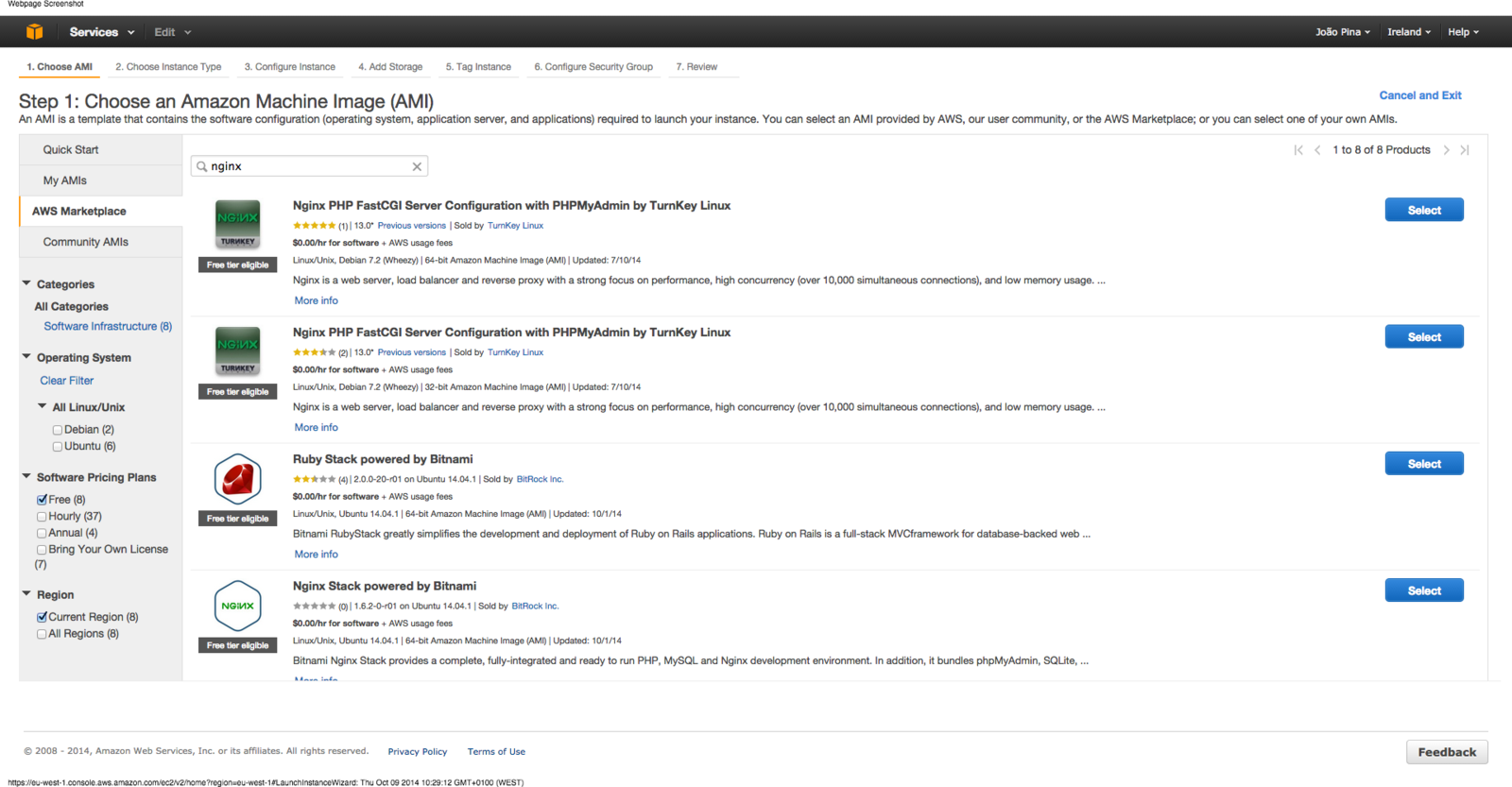Screen dimensions: 1512x787
Task: Go to first page of results
Action: (1298, 150)
